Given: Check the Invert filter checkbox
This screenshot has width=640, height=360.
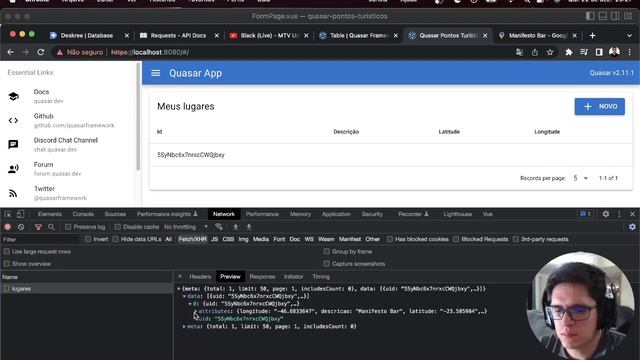Looking at the screenshot, I should pyautogui.click(x=88, y=239).
